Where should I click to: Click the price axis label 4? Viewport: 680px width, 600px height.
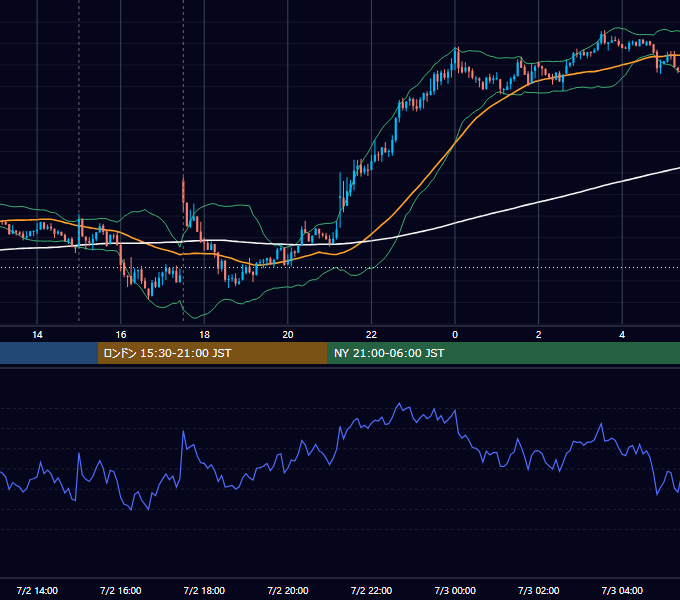coord(622,335)
